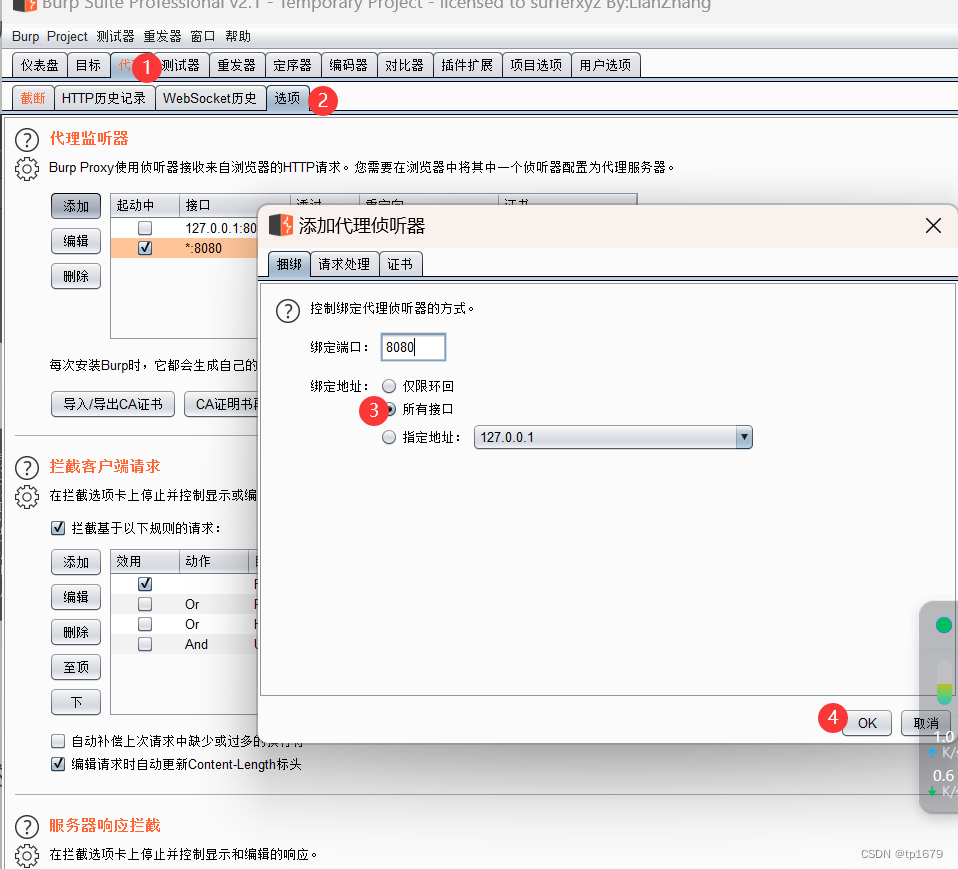Click 添加 button for intercept rules
Screen dimensions: 958x869
pos(76,562)
